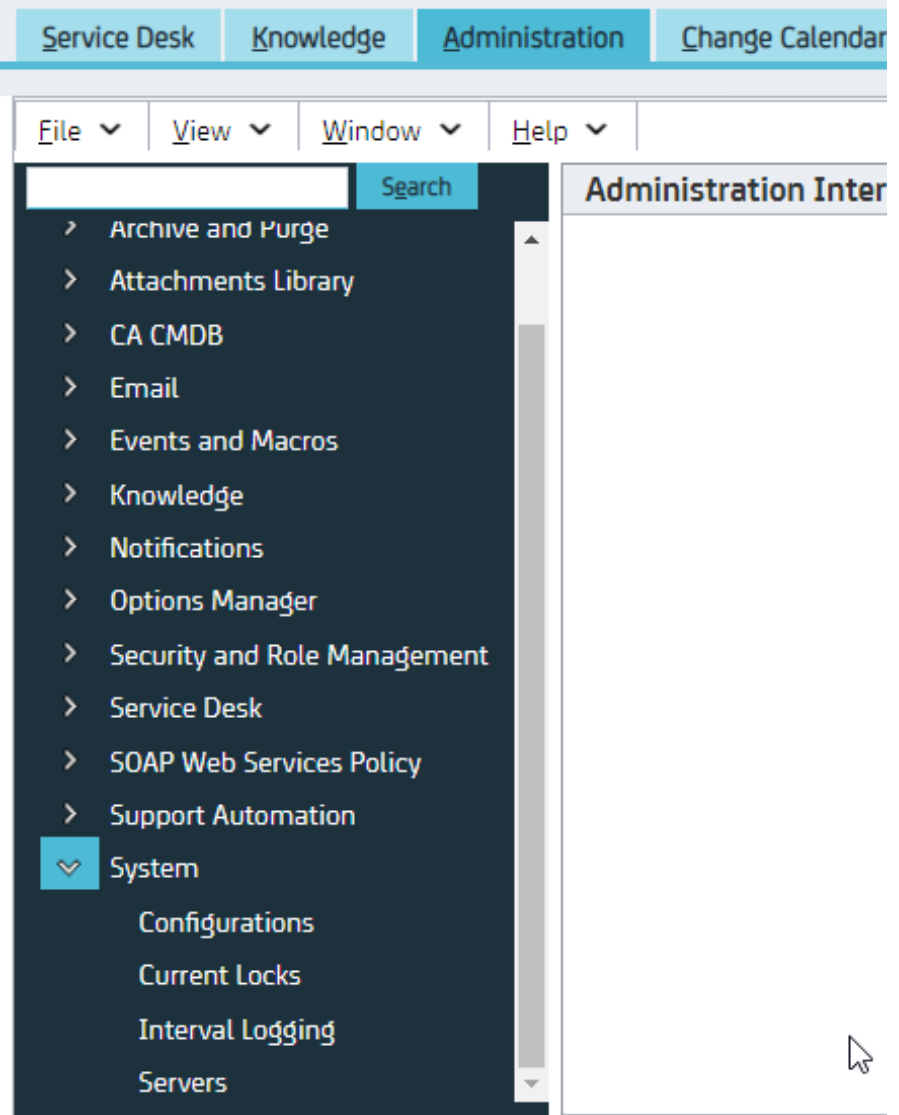
Task: Expand the CA CMDB chevron
Action: tap(69, 334)
